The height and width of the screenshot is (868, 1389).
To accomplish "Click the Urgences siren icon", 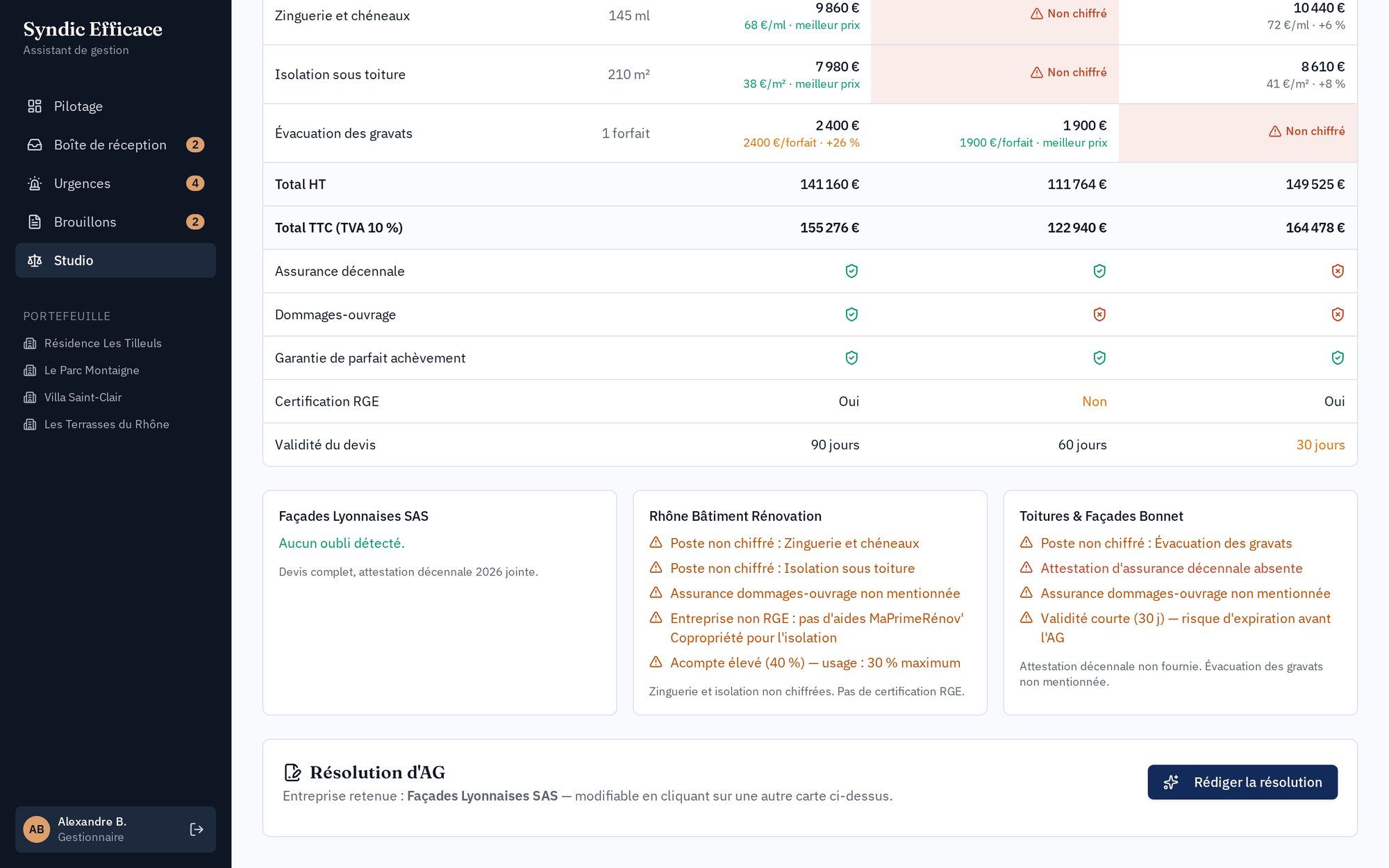I will (x=35, y=183).
